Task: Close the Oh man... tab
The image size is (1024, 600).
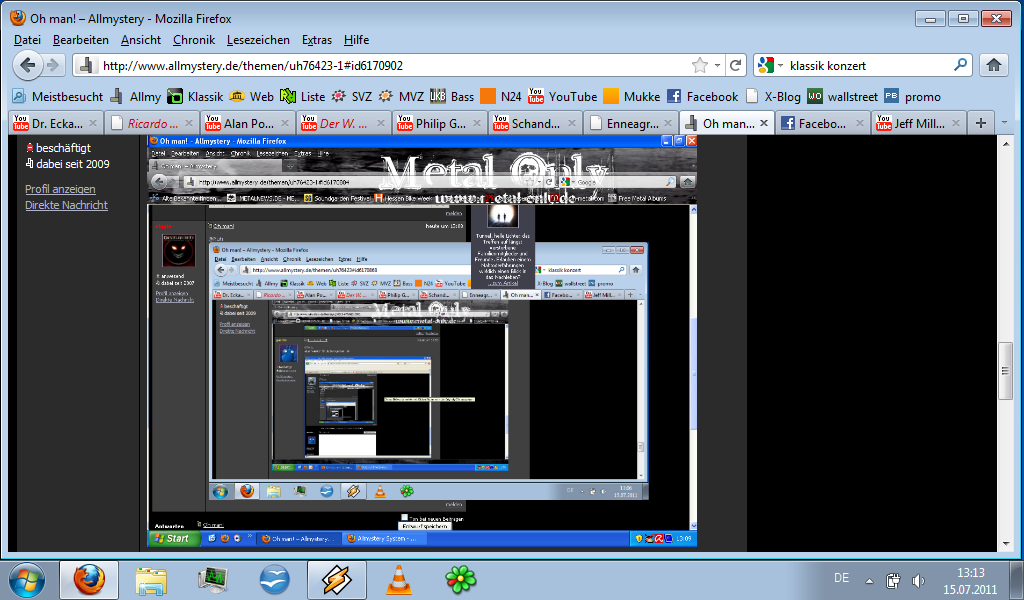Action: point(763,123)
